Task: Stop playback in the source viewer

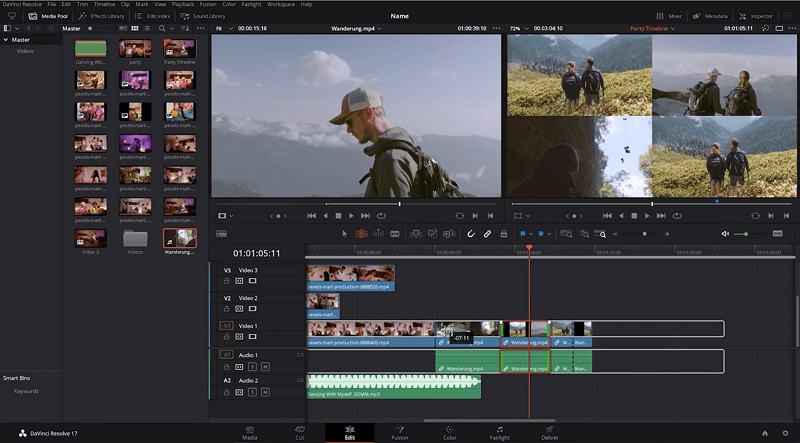Action: 338,216
